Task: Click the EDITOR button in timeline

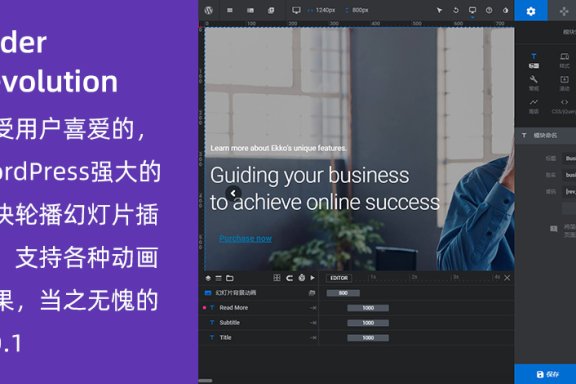Action: [339, 278]
